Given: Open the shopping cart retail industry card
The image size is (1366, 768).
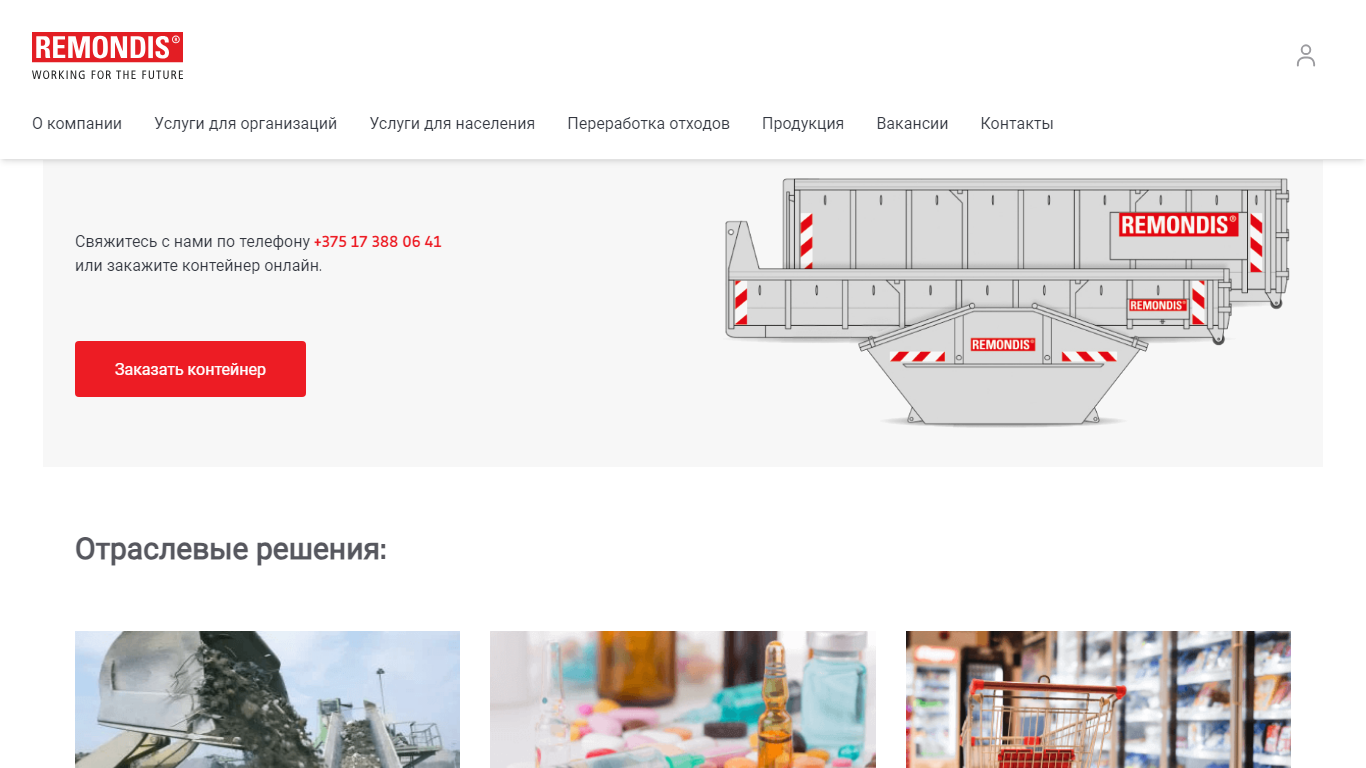Looking at the screenshot, I should 1098,699.
